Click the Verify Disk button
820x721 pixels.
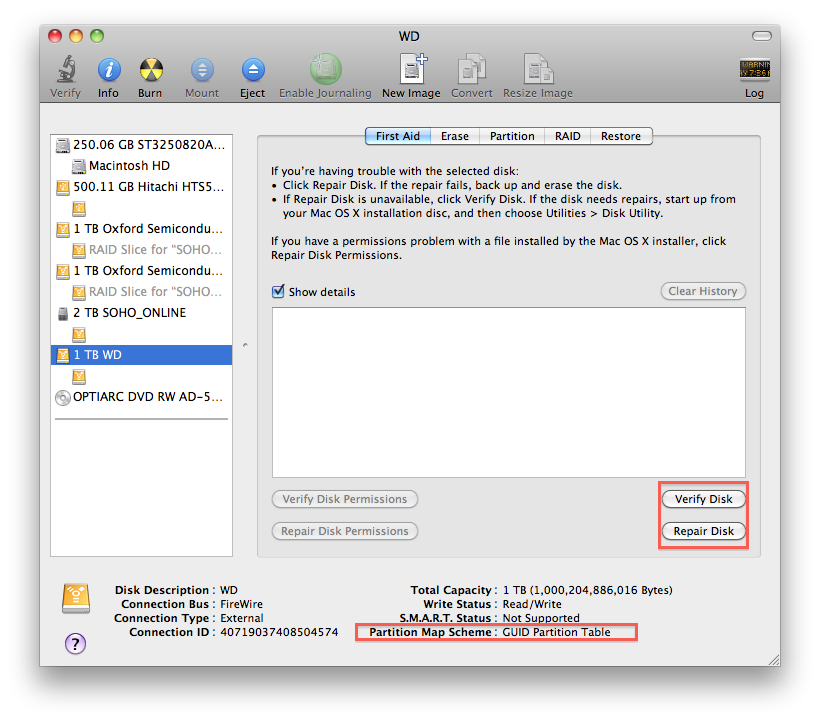(x=703, y=499)
